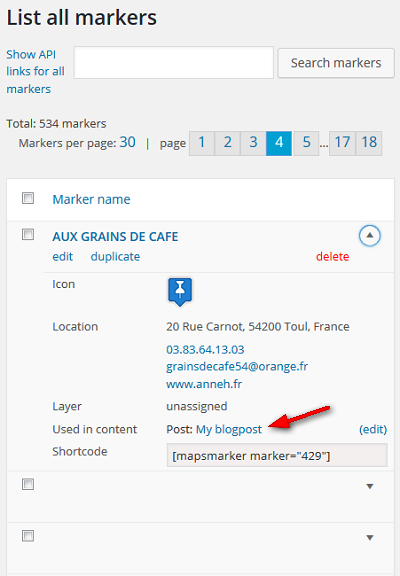Screen dimensions: 400x576
Task: Sort by Marker name column header
Action: pyautogui.click(x=91, y=199)
